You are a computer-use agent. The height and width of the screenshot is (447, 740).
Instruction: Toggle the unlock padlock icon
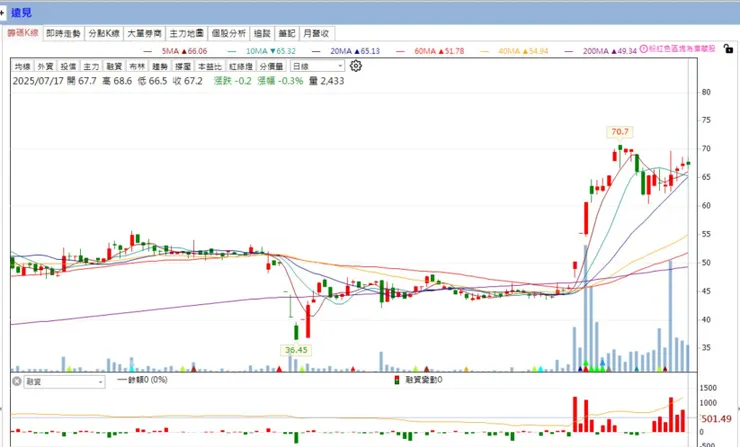pos(728,48)
